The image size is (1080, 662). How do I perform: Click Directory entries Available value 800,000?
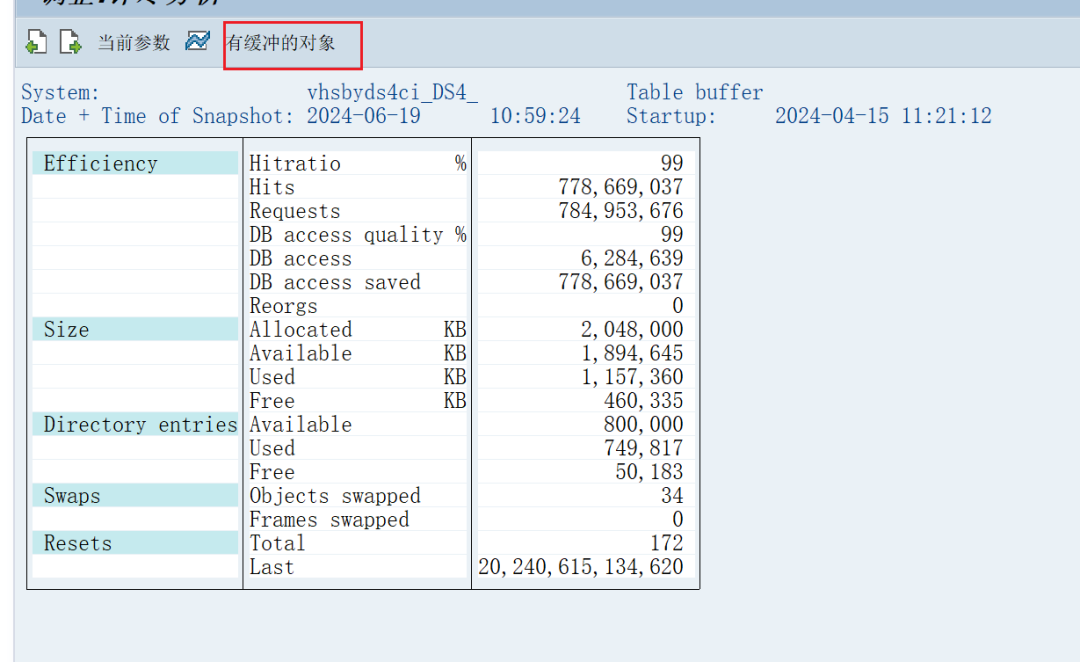tap(643, 424)
